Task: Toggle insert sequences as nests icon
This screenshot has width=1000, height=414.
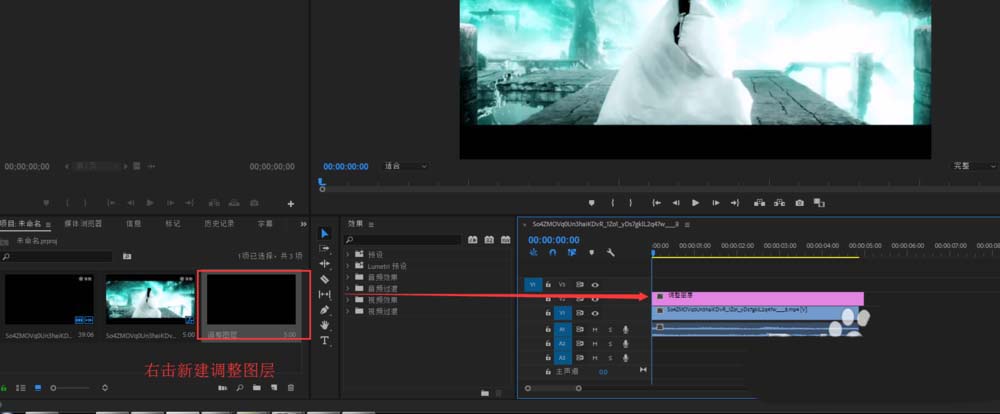Action: pyautogui.click(x=534, y=253)
